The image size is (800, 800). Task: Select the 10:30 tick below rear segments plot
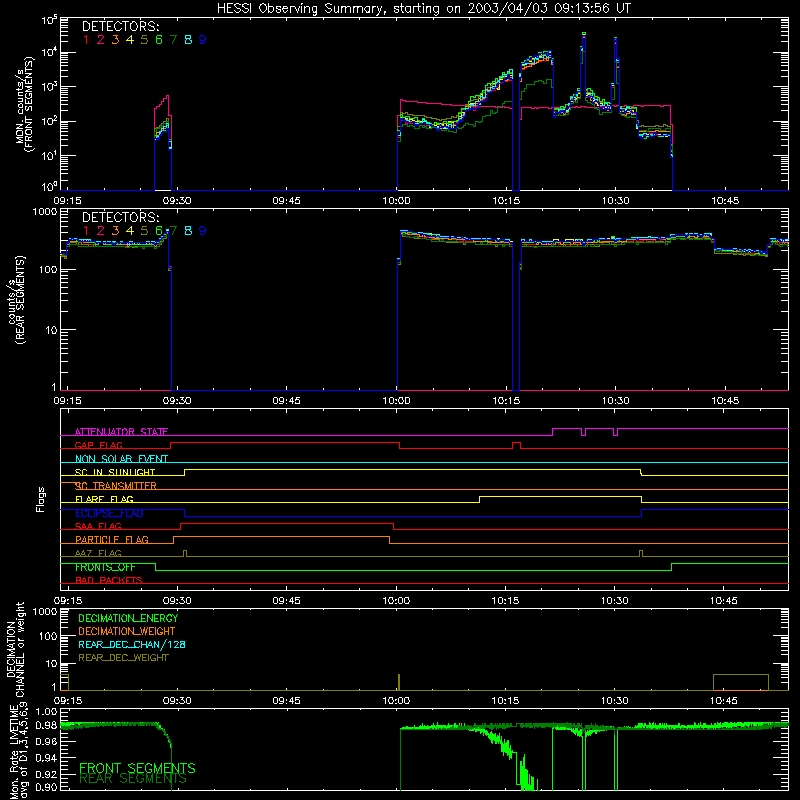click(x=615, y=401)
